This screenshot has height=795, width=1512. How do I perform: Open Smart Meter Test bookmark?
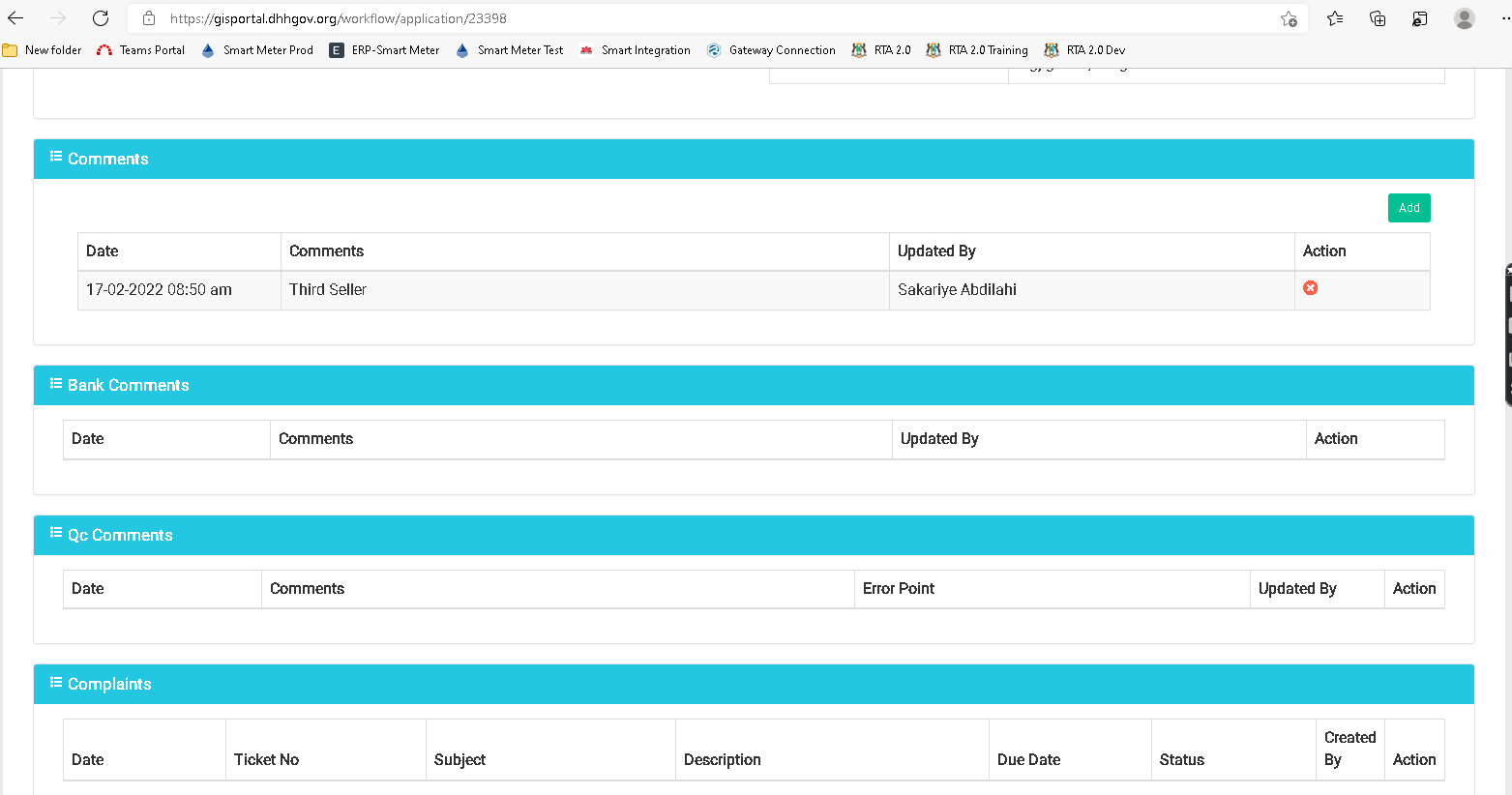tap(509, 50)
